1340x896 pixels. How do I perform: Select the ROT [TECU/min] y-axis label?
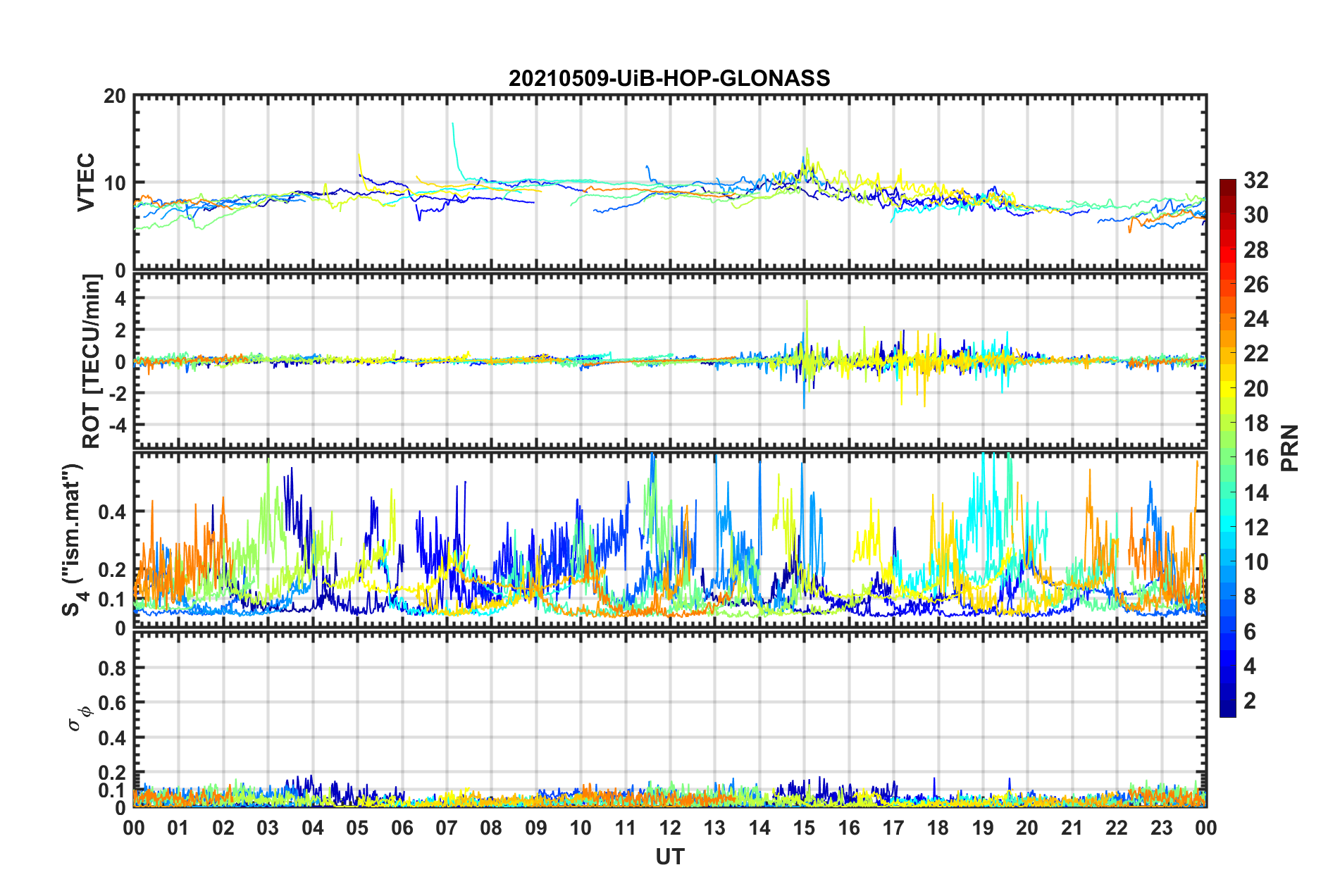(92, 361)
